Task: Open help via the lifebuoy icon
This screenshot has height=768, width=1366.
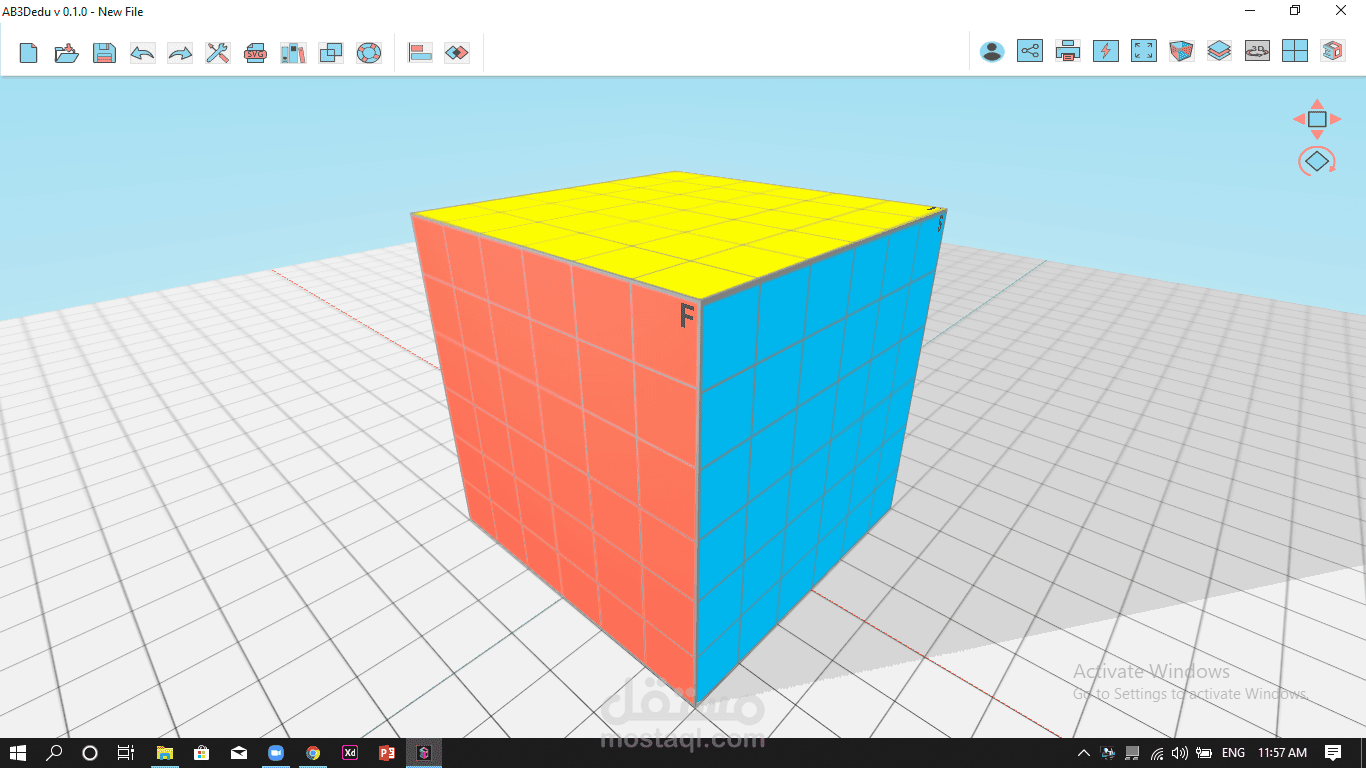Action: click(369, 53)
